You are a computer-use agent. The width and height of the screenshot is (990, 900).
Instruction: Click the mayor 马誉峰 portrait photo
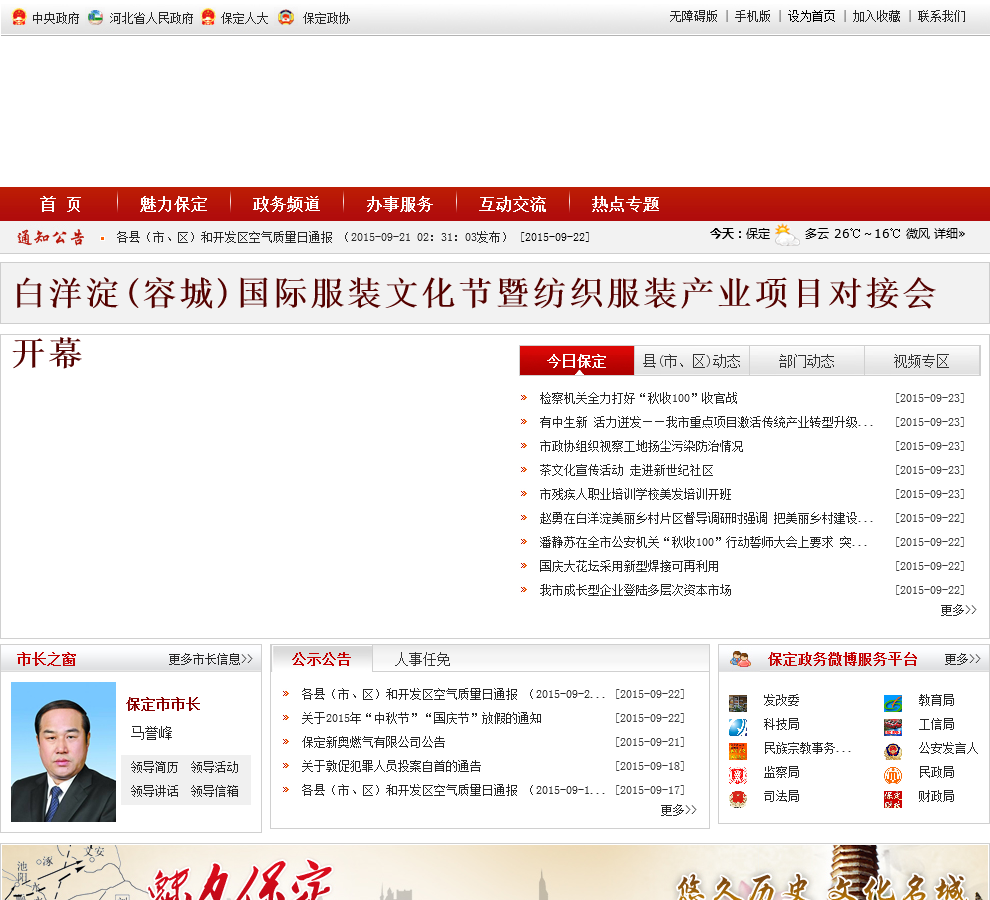[x=63, y=752]
